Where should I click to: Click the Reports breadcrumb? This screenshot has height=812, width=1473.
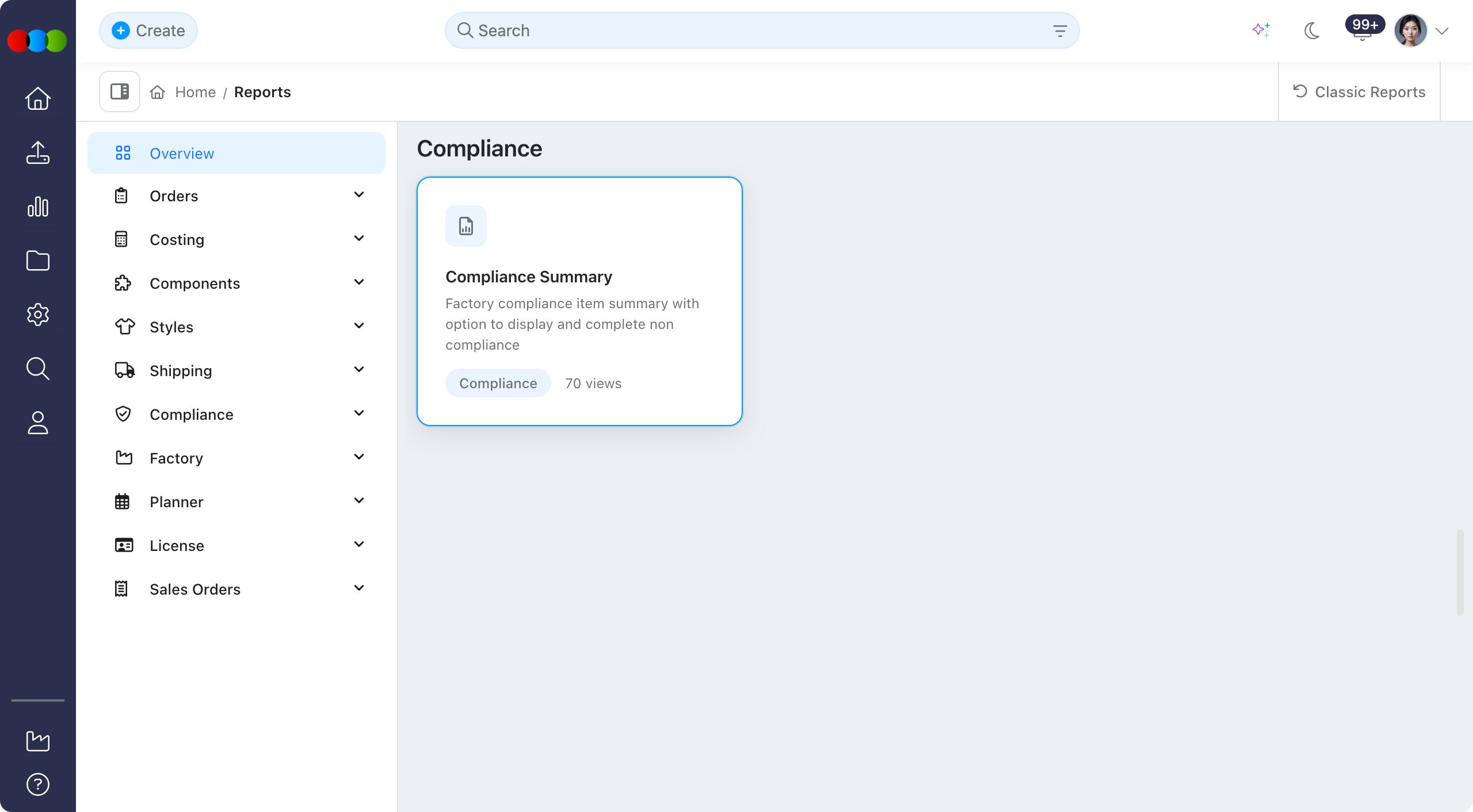262,92
